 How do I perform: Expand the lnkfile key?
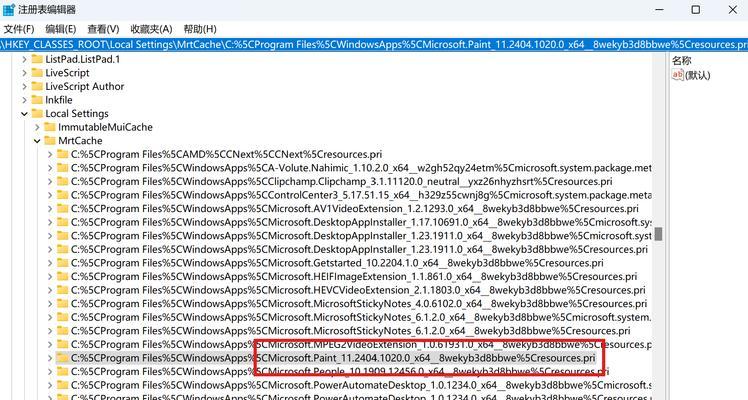[24, 100]
